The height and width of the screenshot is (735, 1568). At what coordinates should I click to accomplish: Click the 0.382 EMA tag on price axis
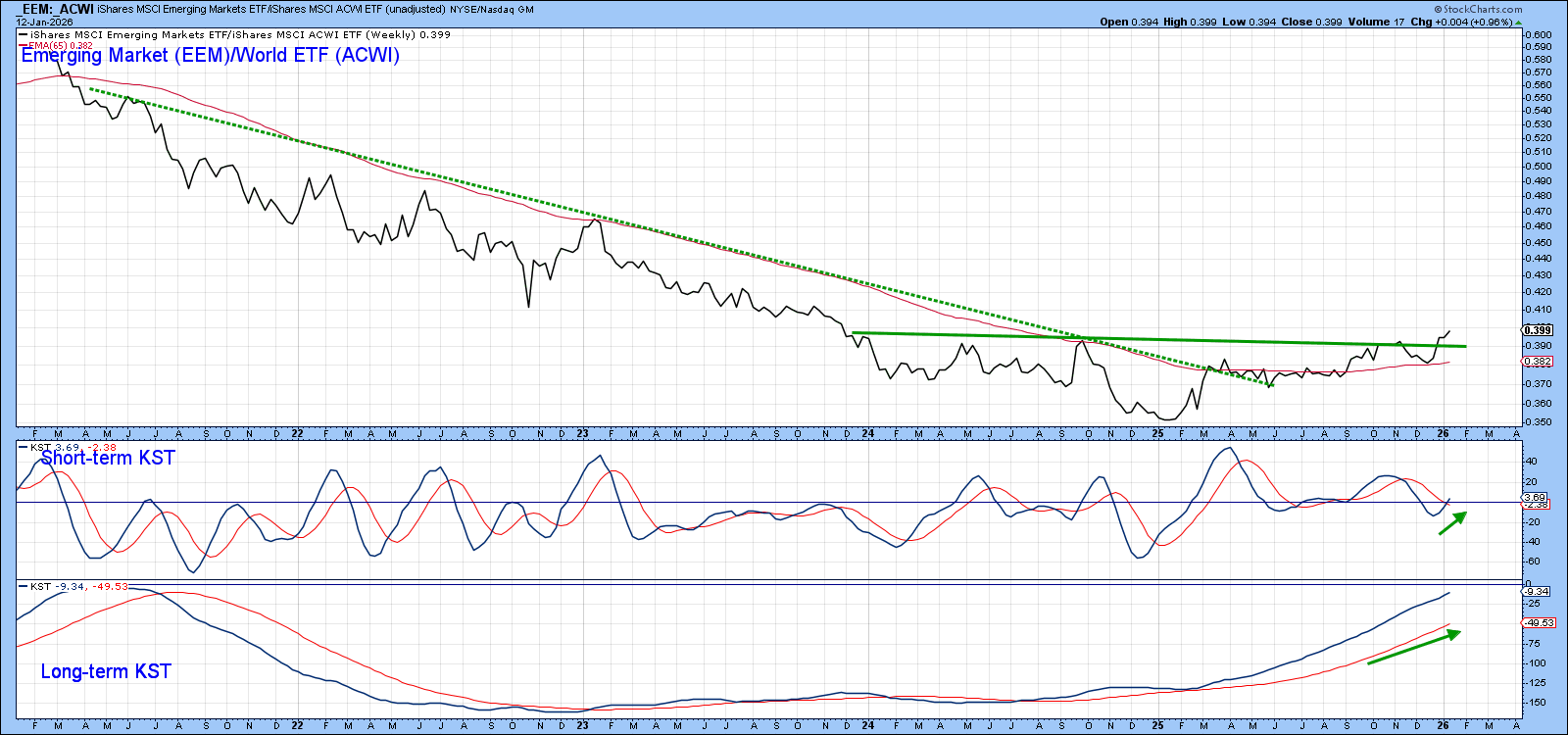pyautogui.click(x=1538, y=362)
